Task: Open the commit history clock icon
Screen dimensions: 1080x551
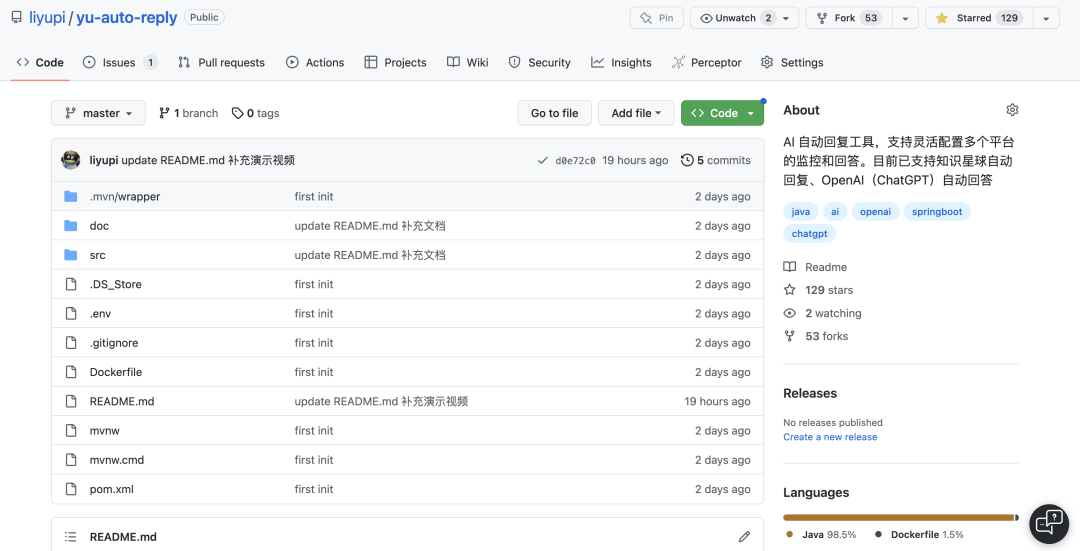Action: pos(687,160)
